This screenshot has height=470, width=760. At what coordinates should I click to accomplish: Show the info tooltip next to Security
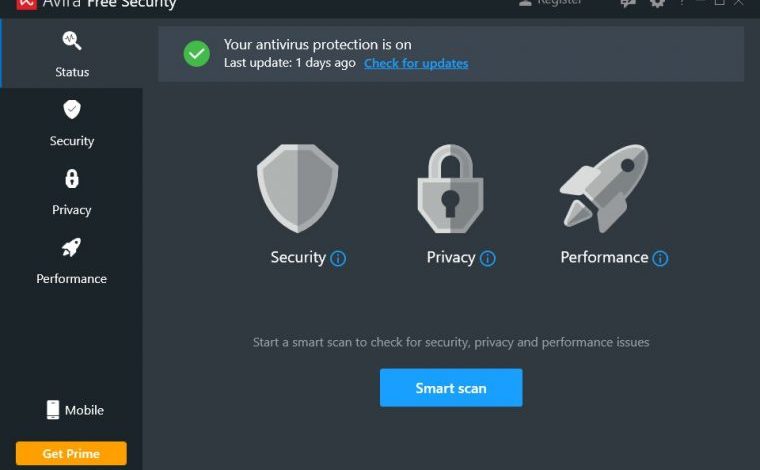338,258
